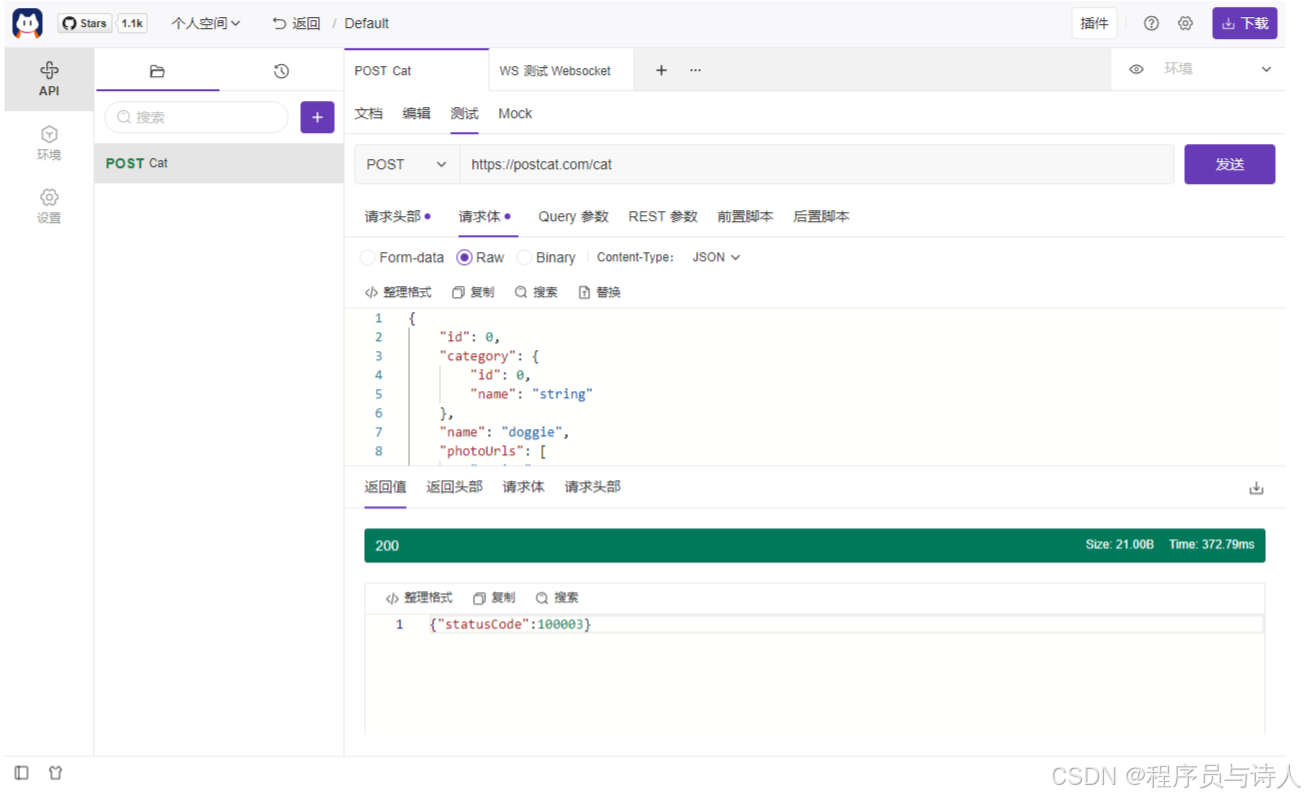Click 复制 in the response toolbar
This screenshot has width=1305, height=798.
coord(494,598)
